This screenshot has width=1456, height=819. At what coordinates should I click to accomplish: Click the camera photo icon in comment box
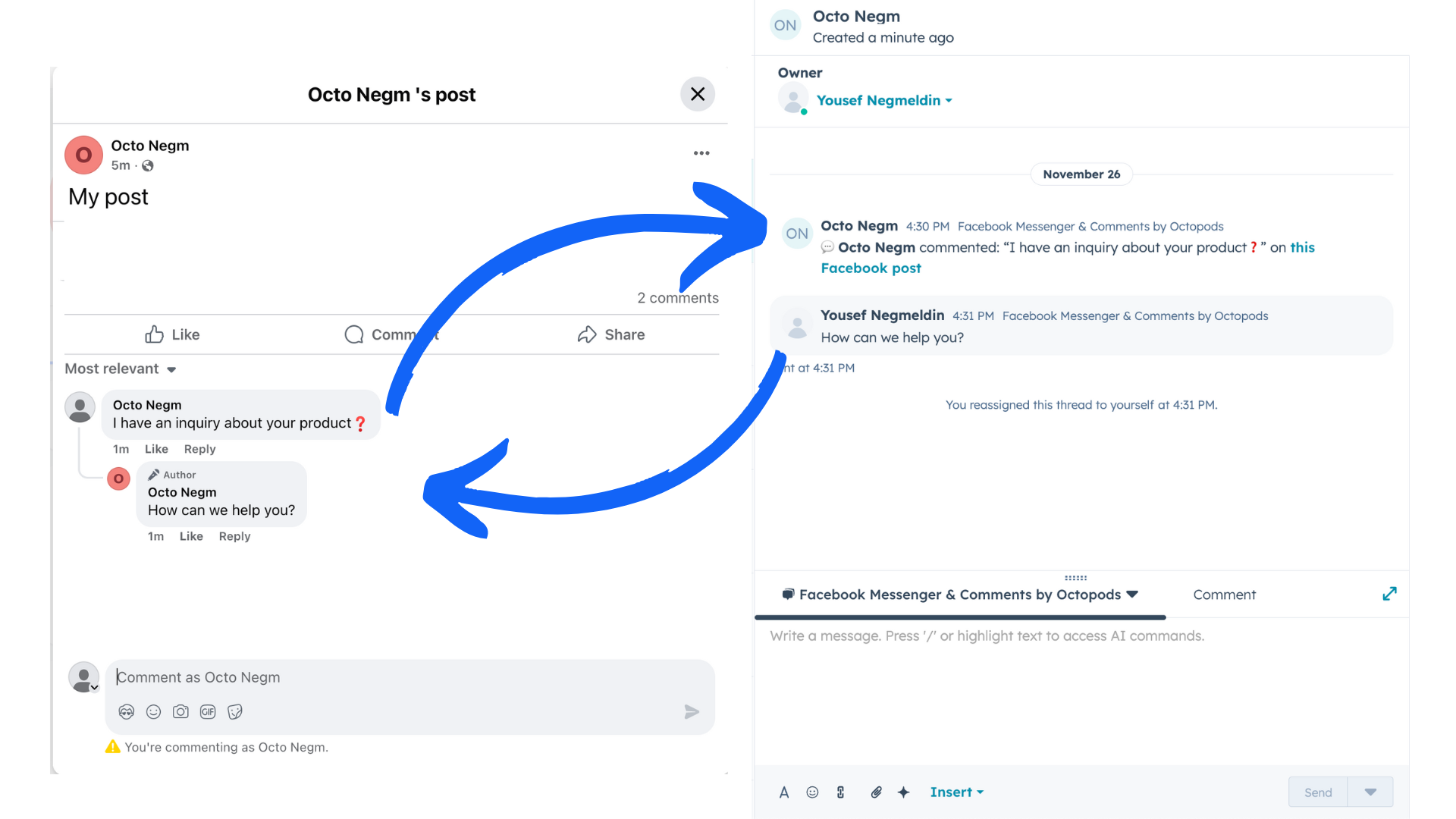[180, 711]
